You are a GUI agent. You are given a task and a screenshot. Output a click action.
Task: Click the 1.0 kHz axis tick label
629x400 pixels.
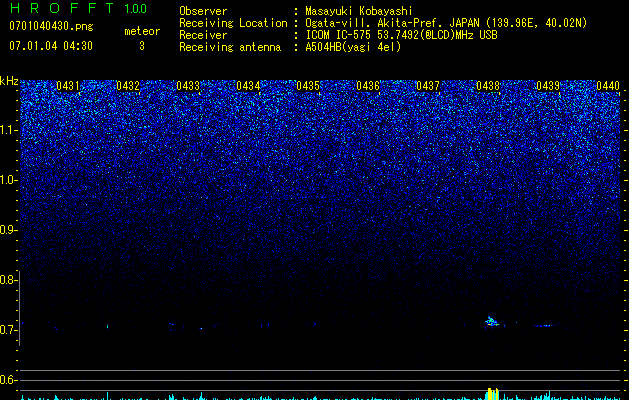(x=8, y=180)
